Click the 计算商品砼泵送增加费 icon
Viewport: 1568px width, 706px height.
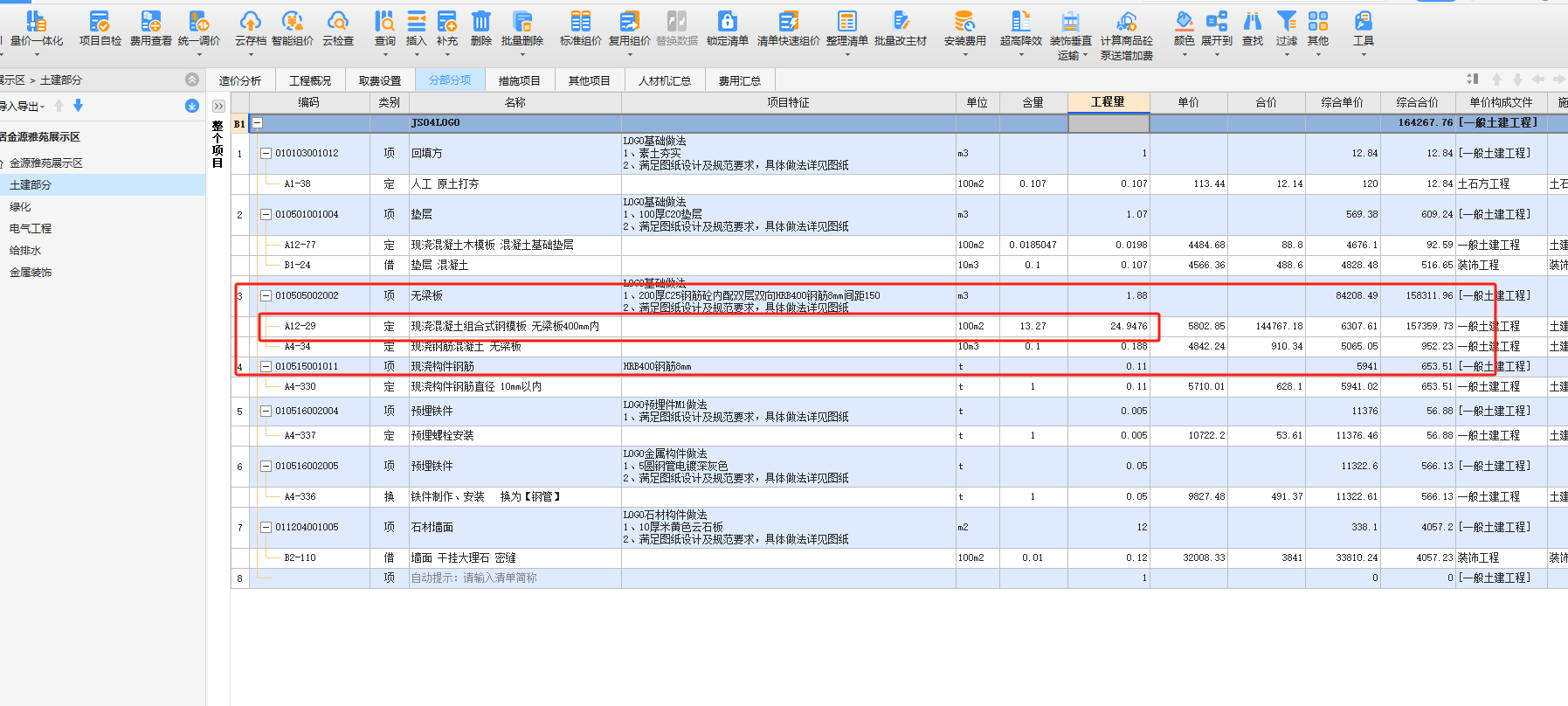pos(1126,22)
